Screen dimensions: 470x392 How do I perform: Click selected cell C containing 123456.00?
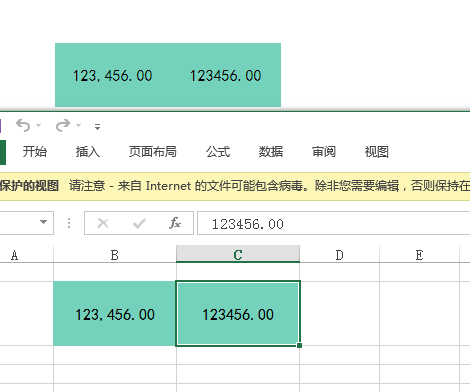click(238, 314)
